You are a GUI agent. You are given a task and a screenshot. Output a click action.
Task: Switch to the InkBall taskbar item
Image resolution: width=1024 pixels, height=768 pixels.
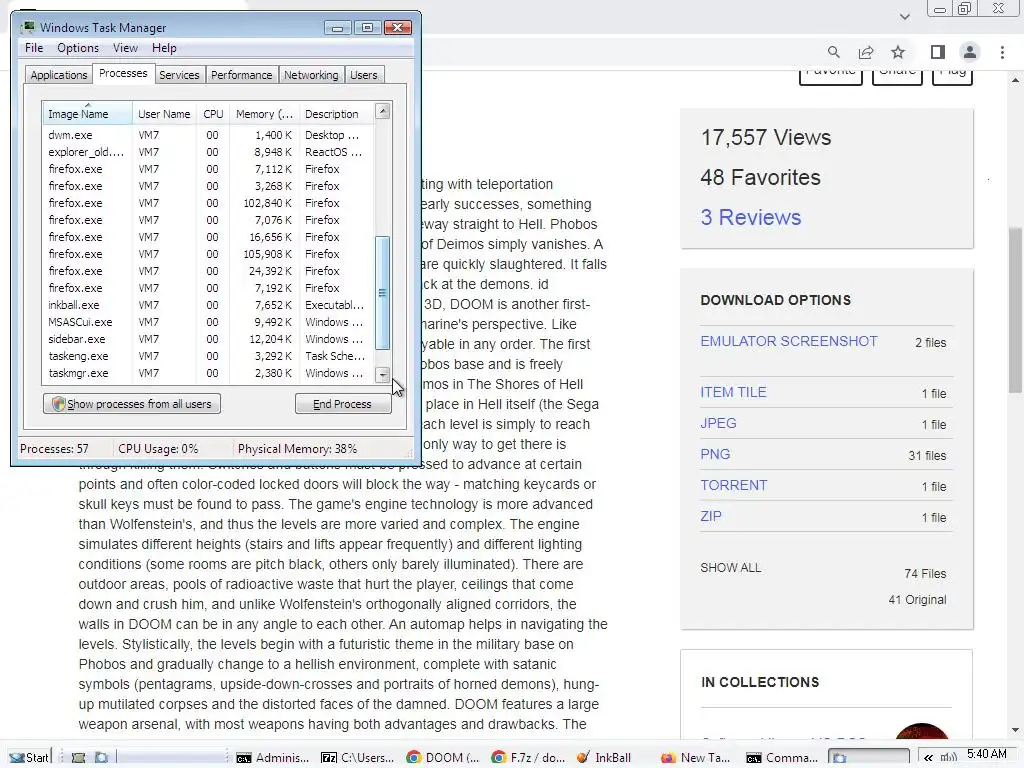pos(605,758)
